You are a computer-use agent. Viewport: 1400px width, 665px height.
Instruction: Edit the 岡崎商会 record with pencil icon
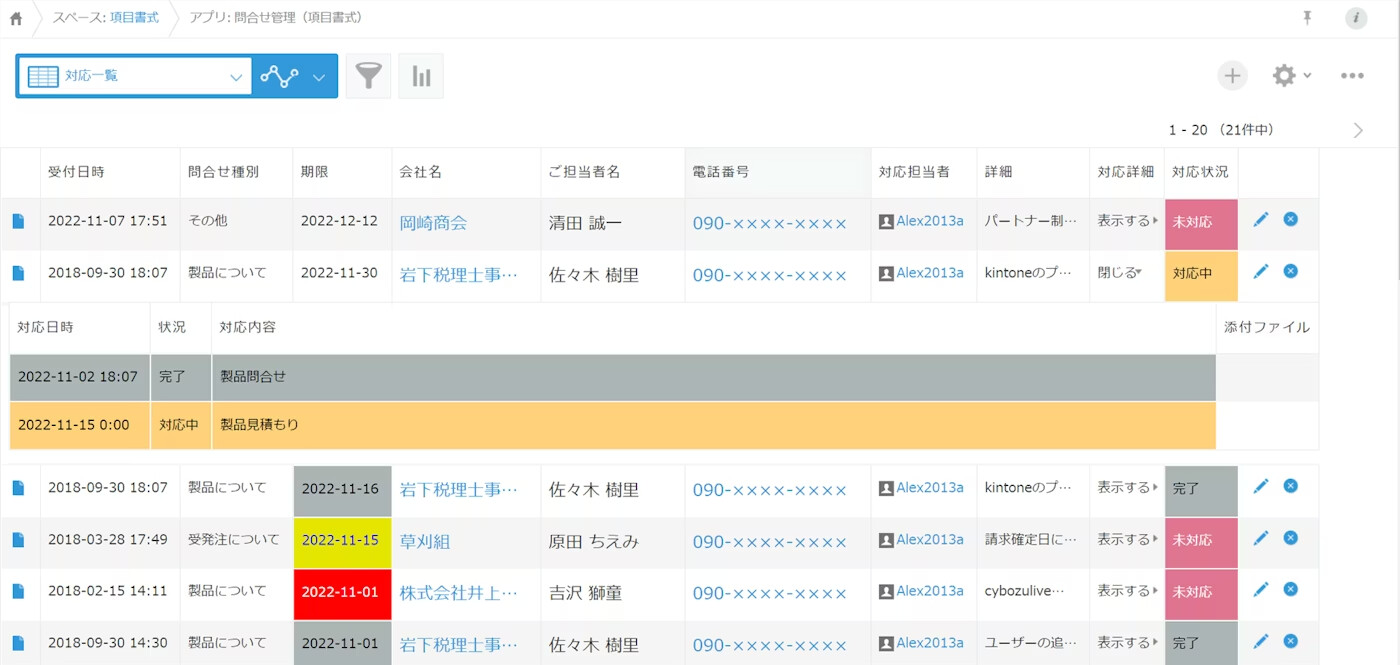pyautogui.click(x=1260, y=220)
